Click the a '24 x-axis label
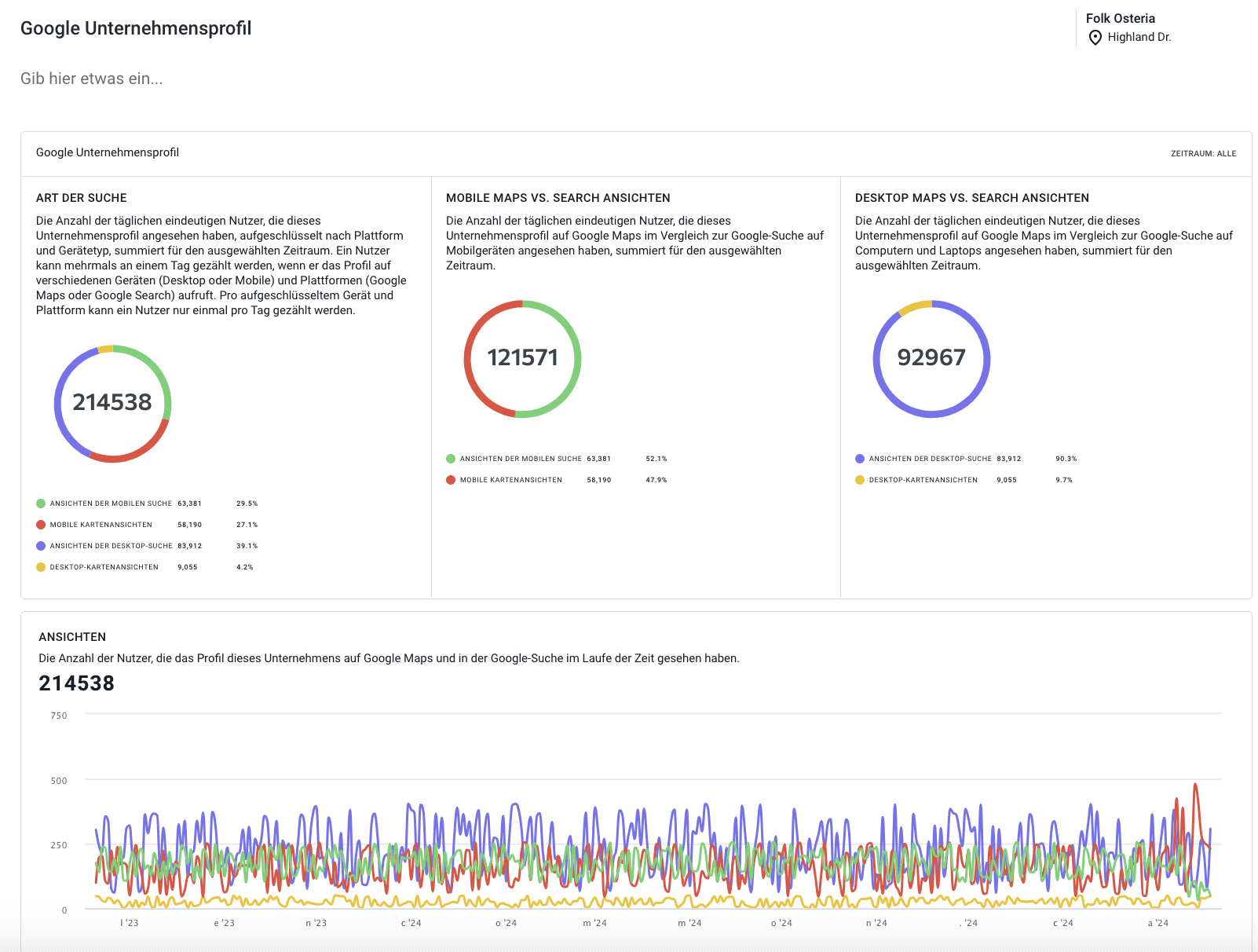Viewport: 1258px width, 952px height. pos(1157,923)
